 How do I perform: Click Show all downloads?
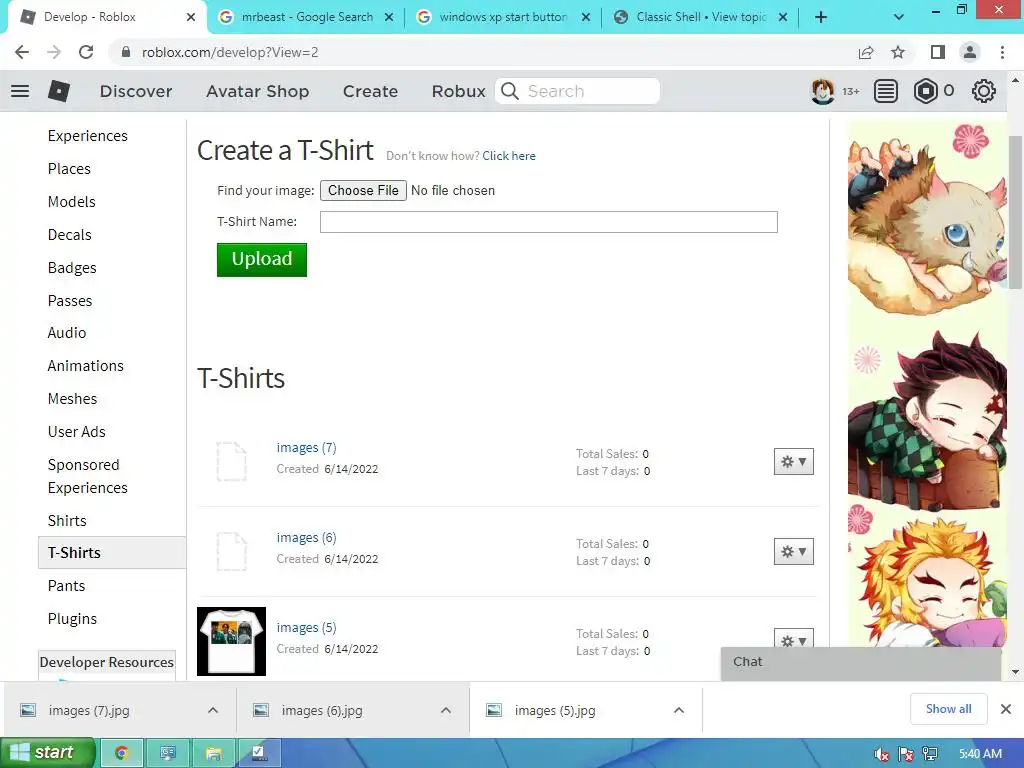[x=948, y=709]
